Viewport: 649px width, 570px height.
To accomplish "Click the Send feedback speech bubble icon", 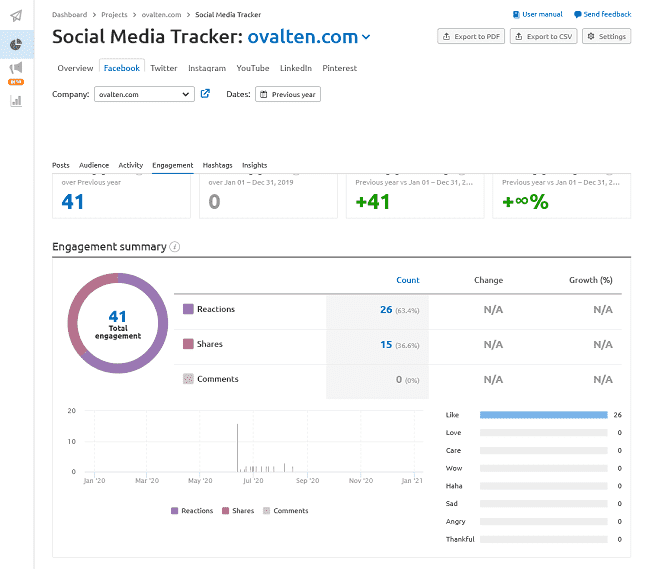I will (x=577, y=14).
